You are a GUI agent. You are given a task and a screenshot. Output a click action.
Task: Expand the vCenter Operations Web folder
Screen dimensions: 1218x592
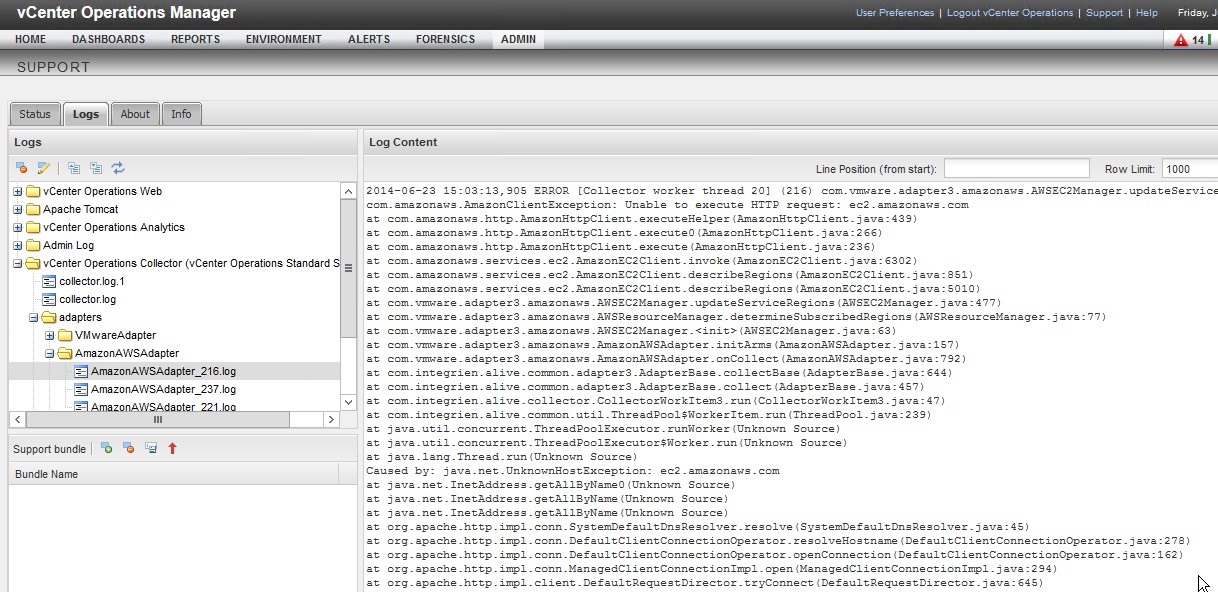tap(18, 191)
